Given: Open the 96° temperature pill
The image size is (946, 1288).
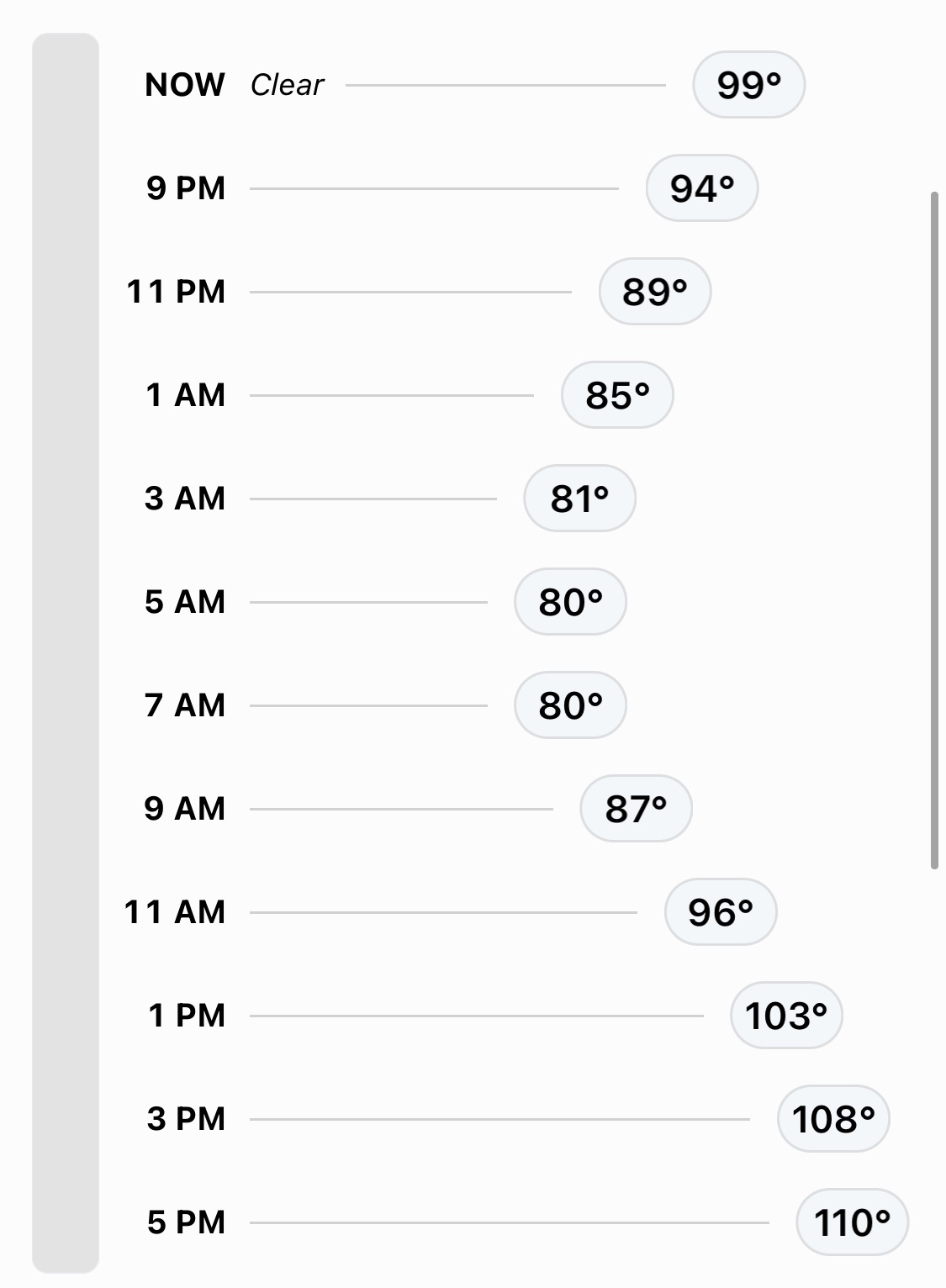Looking at the screenshot, I should [720, 912].
